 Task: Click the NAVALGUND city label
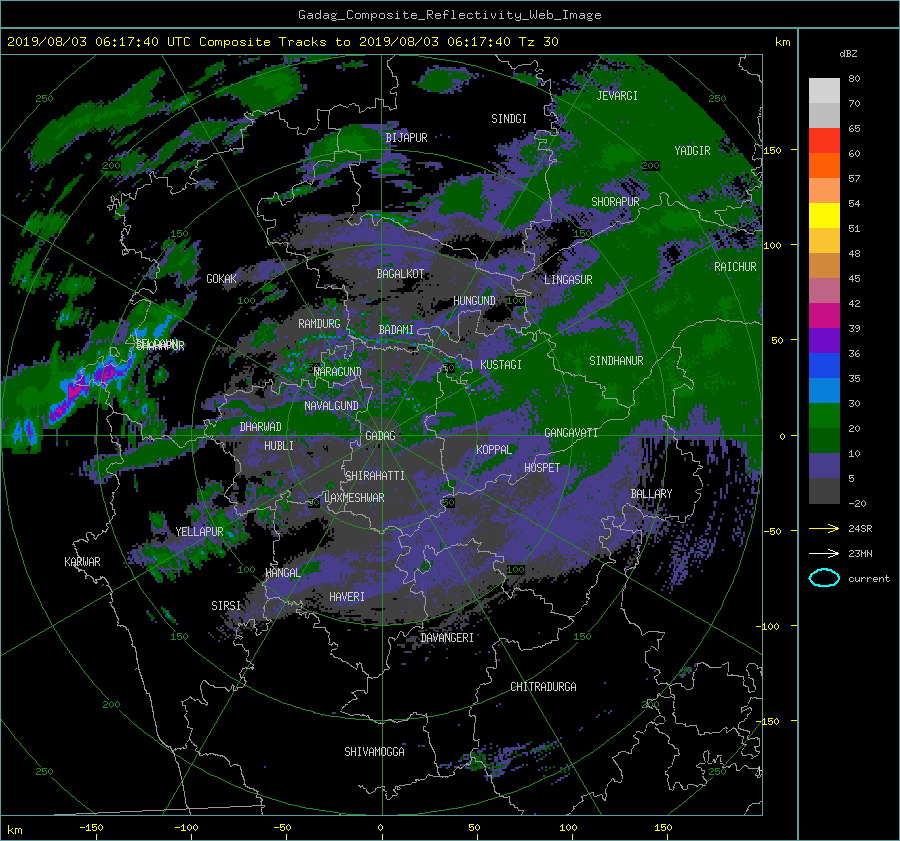click(x=331, y=406)
